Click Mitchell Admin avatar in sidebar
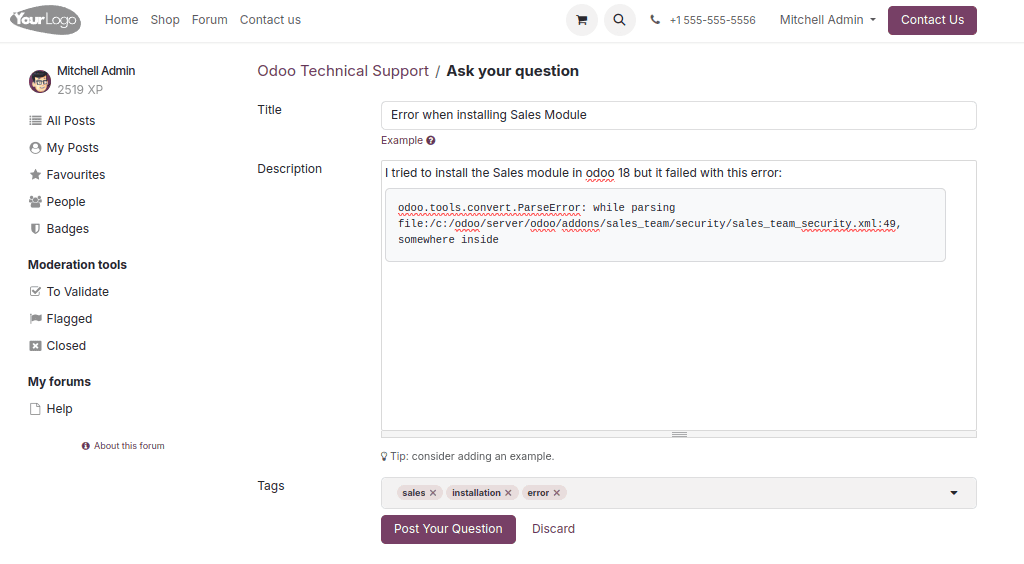The image size is (1024, 564). (x=40, y=81)
